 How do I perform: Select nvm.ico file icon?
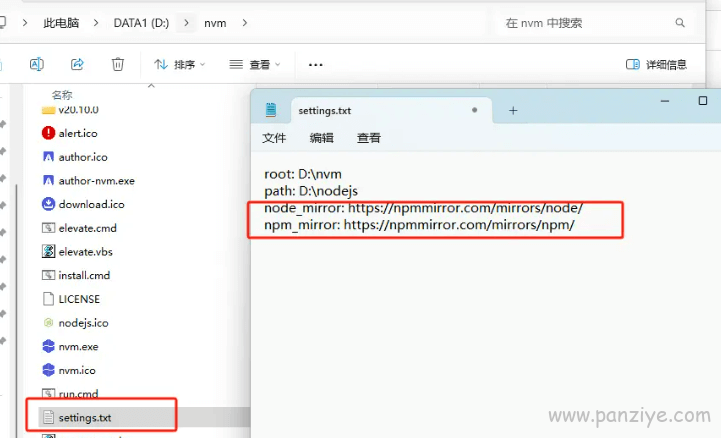(x=48, y=370)
